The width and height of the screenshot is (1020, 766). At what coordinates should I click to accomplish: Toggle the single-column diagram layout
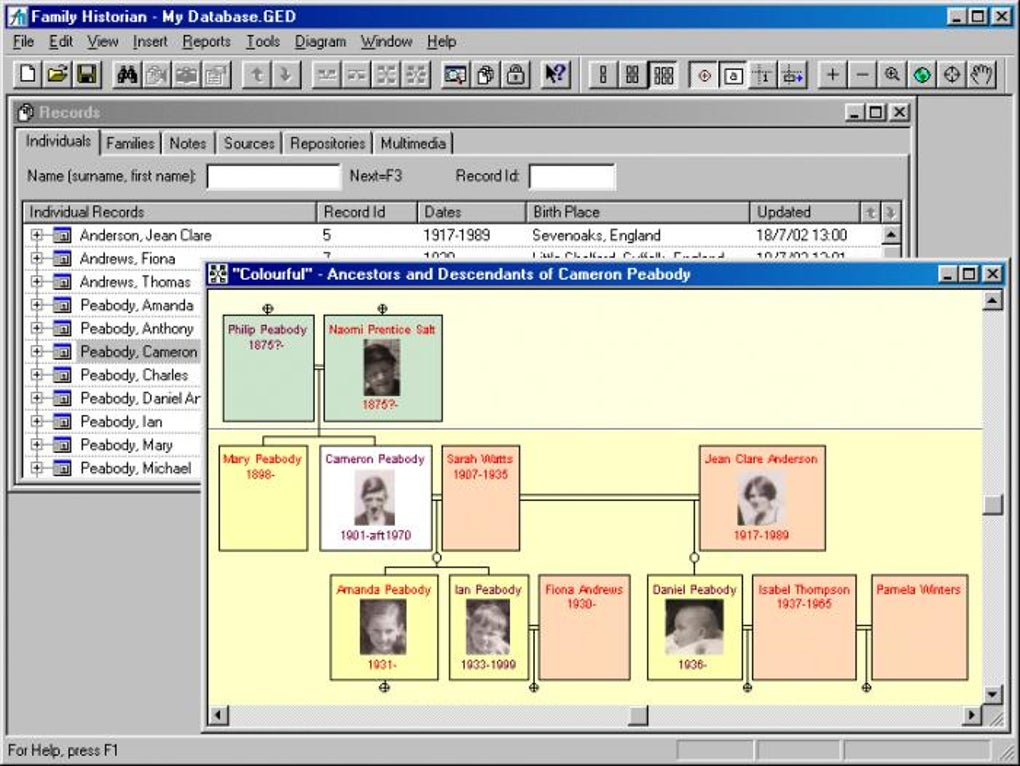pyautogui.click(x=601, y=72)
